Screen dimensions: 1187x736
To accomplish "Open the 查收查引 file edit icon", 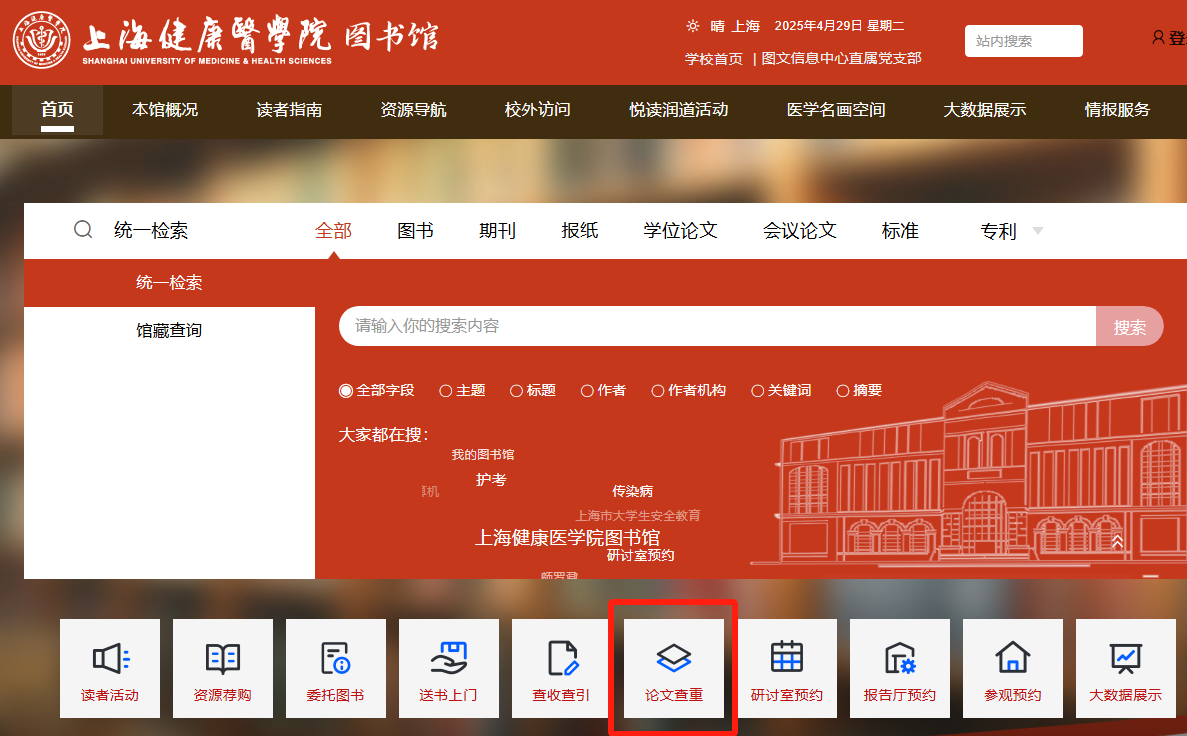I will [x=562, y=658].
